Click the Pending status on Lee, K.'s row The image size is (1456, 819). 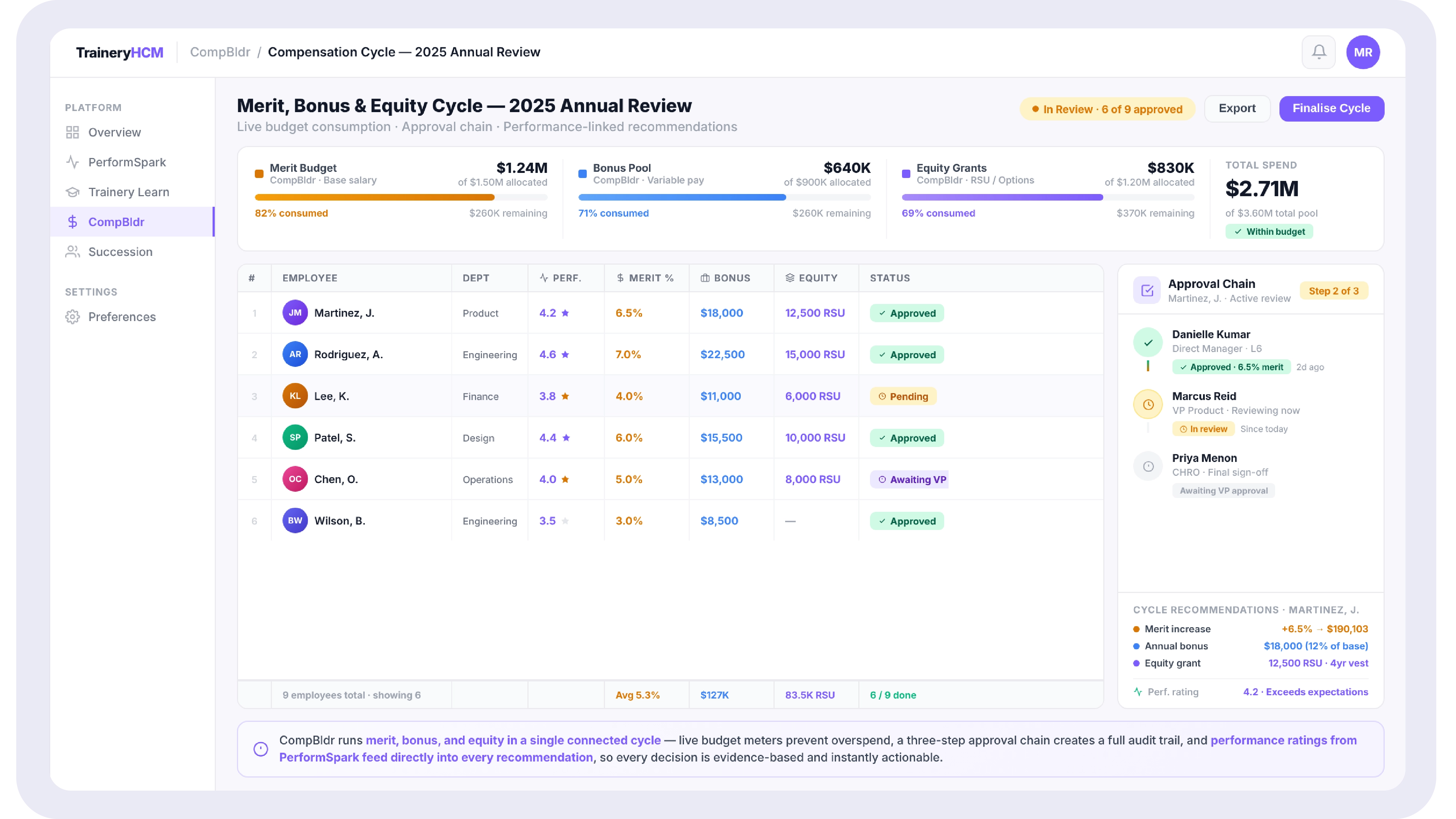[x=903, y=396]
